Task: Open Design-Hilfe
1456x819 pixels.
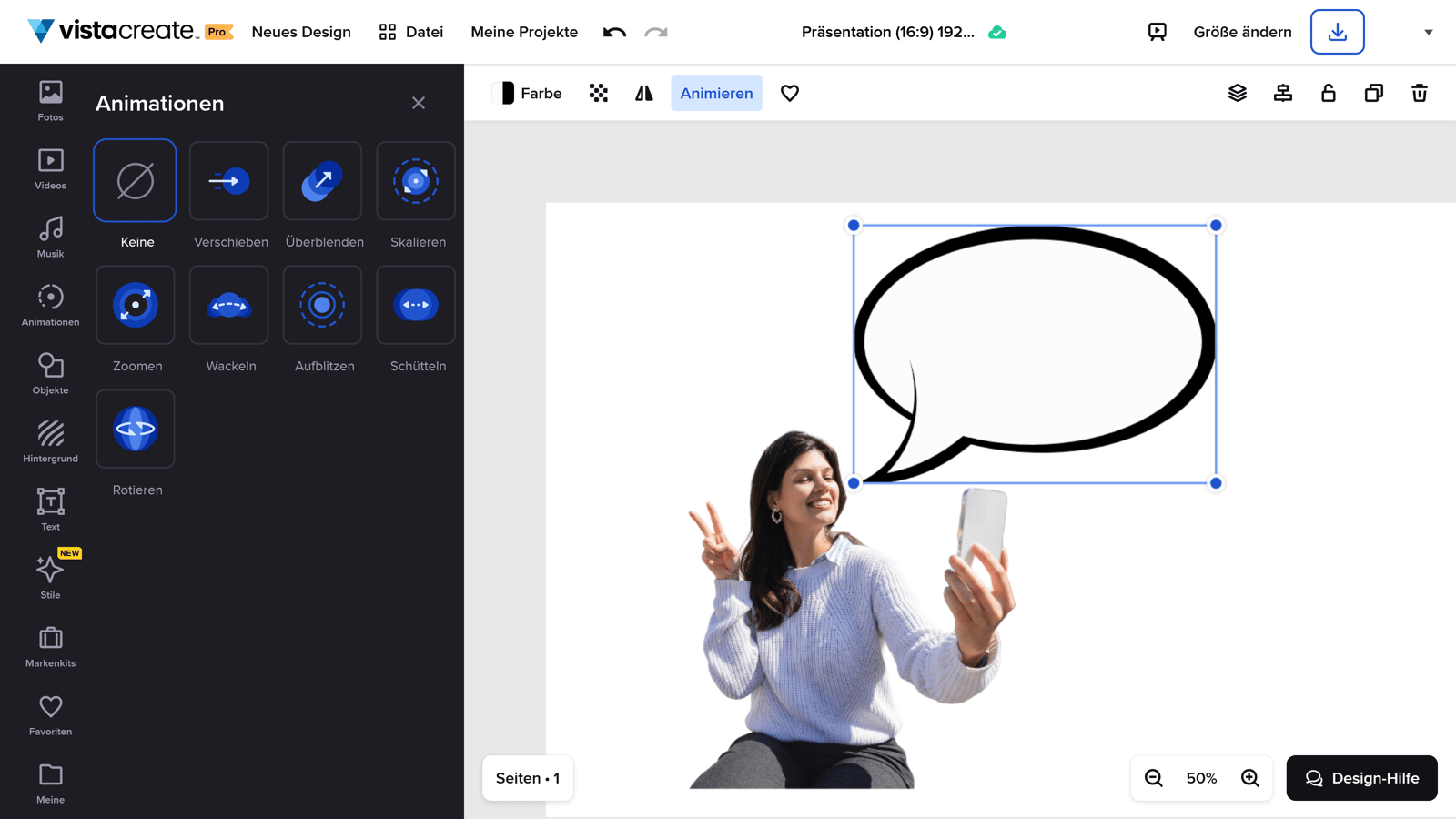Action: point(1361,778)
